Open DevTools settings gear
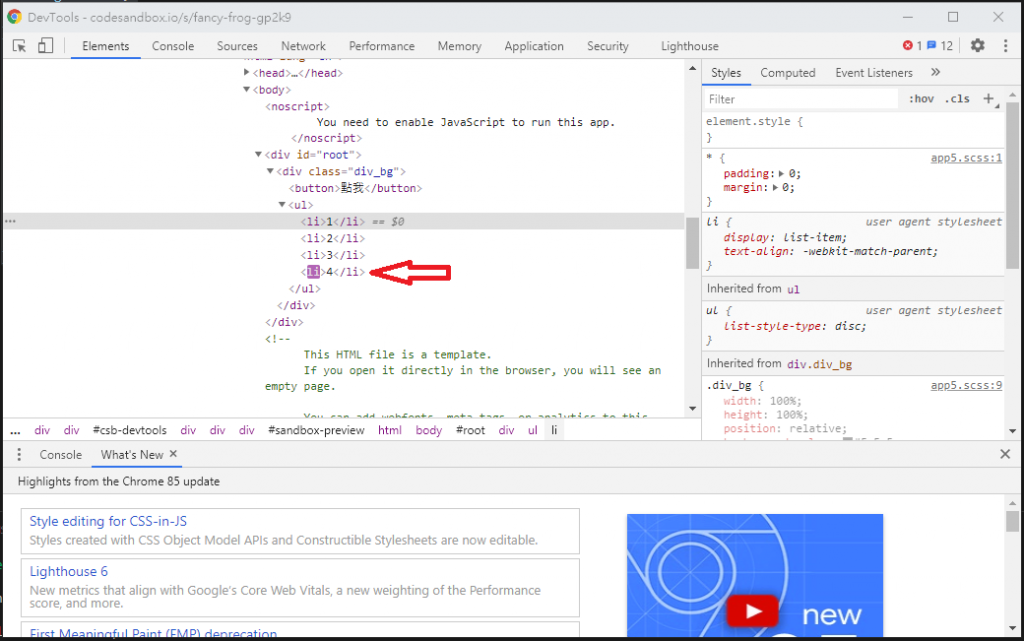The image size is (1024, 641). click(x=977, y=46)
